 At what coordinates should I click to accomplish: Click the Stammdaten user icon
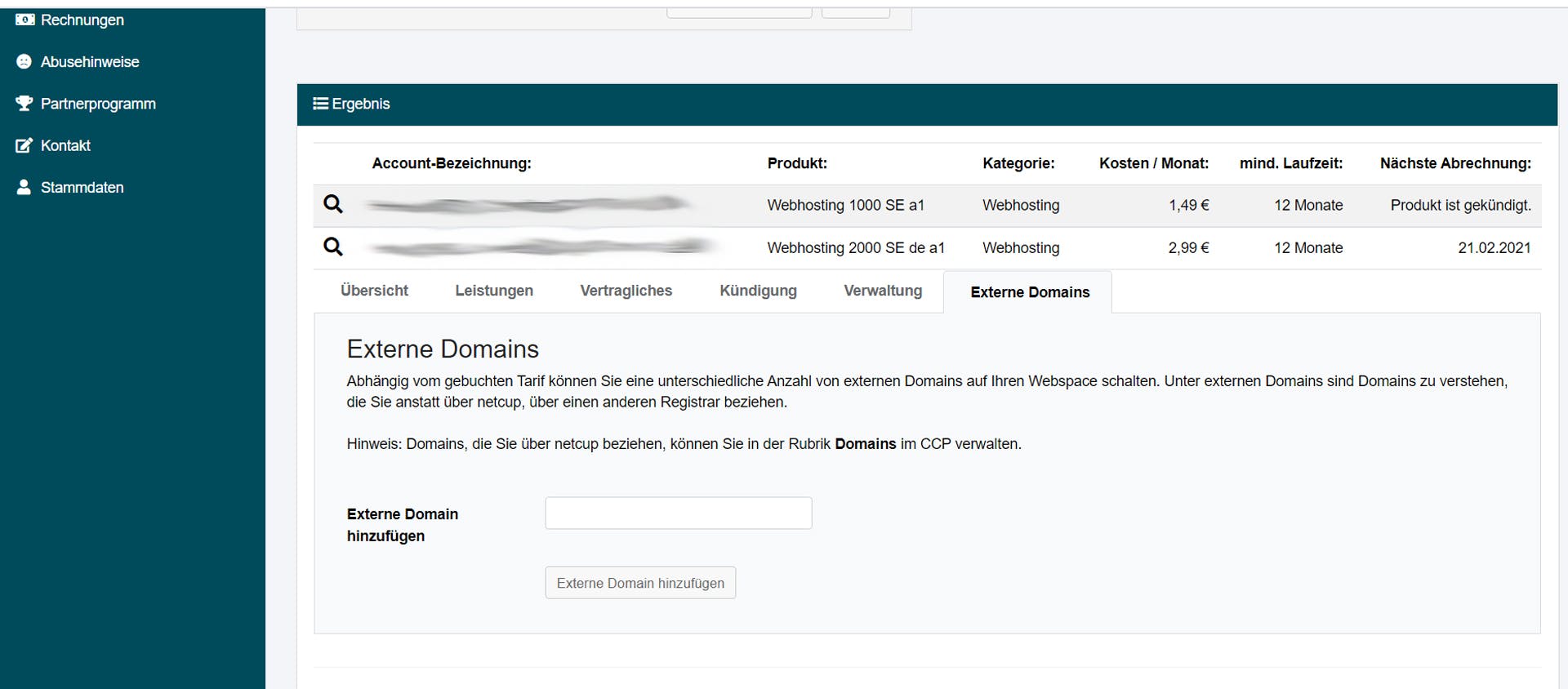click(x=24, y=187)
